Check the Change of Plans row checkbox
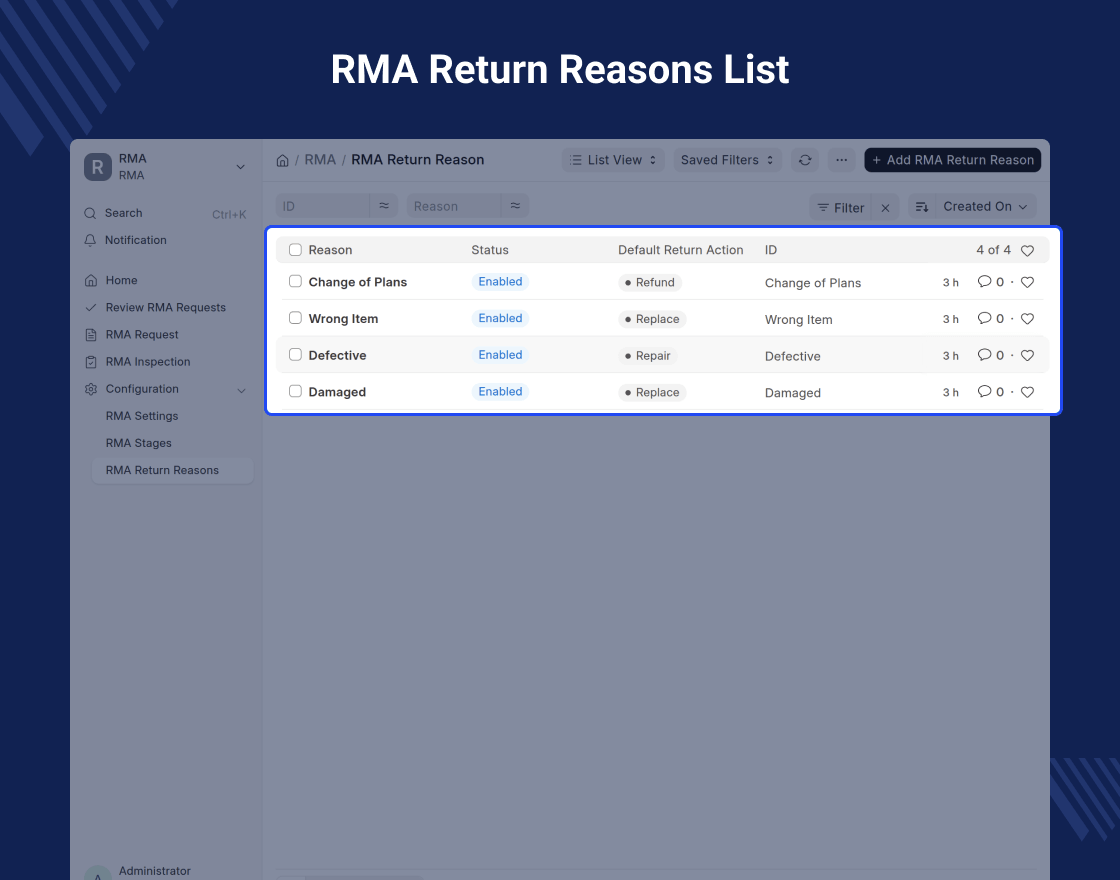Viewport: 1120px width, 880px height. (295, 281)
